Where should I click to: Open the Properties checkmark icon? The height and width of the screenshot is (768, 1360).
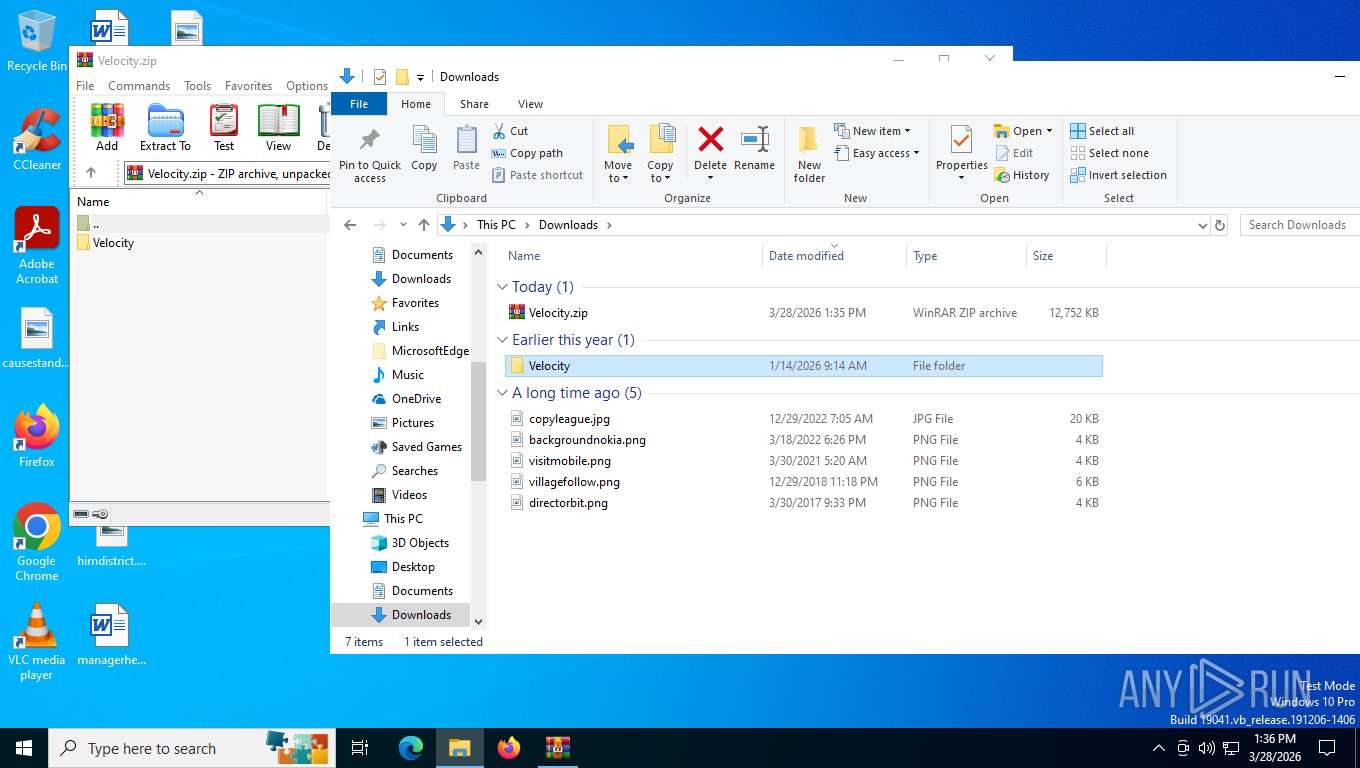tap(961, 140)
